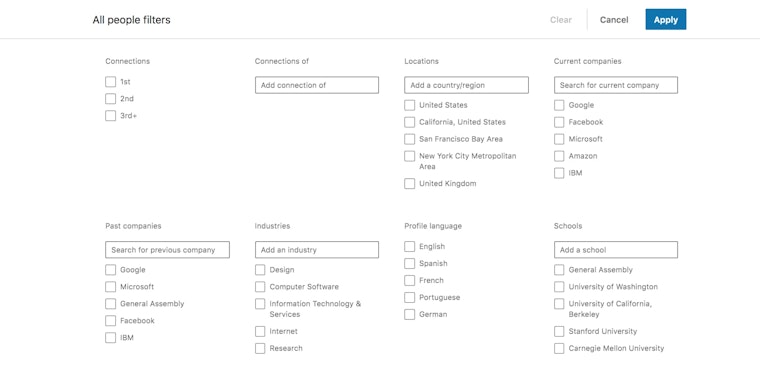The width and height of the screenshot is (760, 380).
Task: Check University of Washington school
Action: pos(559,287)
